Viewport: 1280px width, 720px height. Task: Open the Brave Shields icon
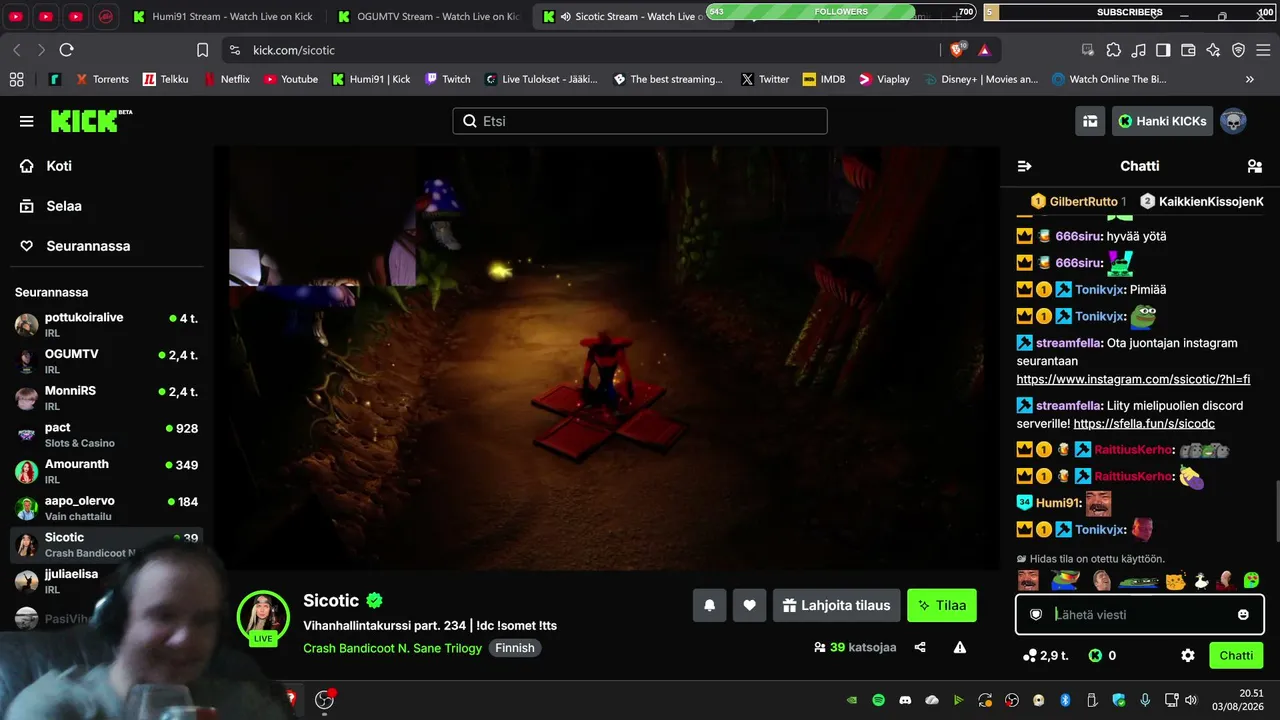tap(957, 50)
